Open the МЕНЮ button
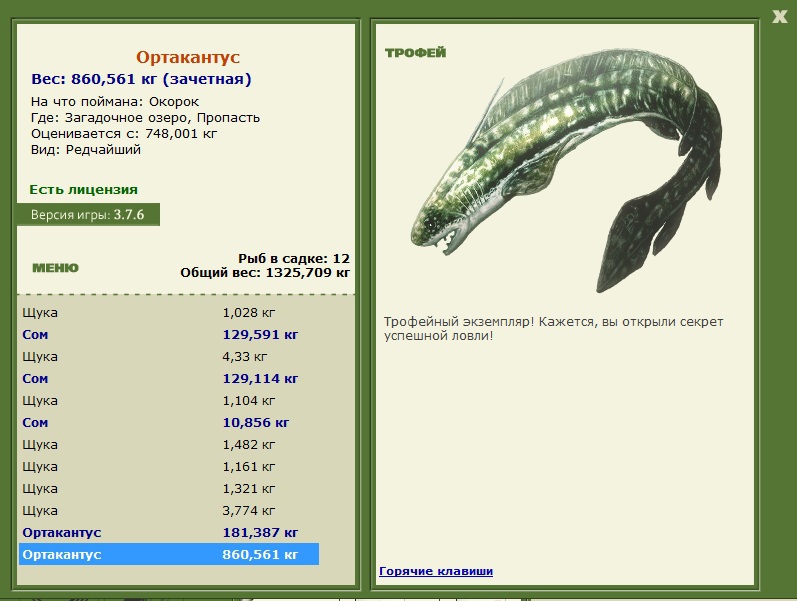This screenshot has height=601, width=797. pos(55,268)
